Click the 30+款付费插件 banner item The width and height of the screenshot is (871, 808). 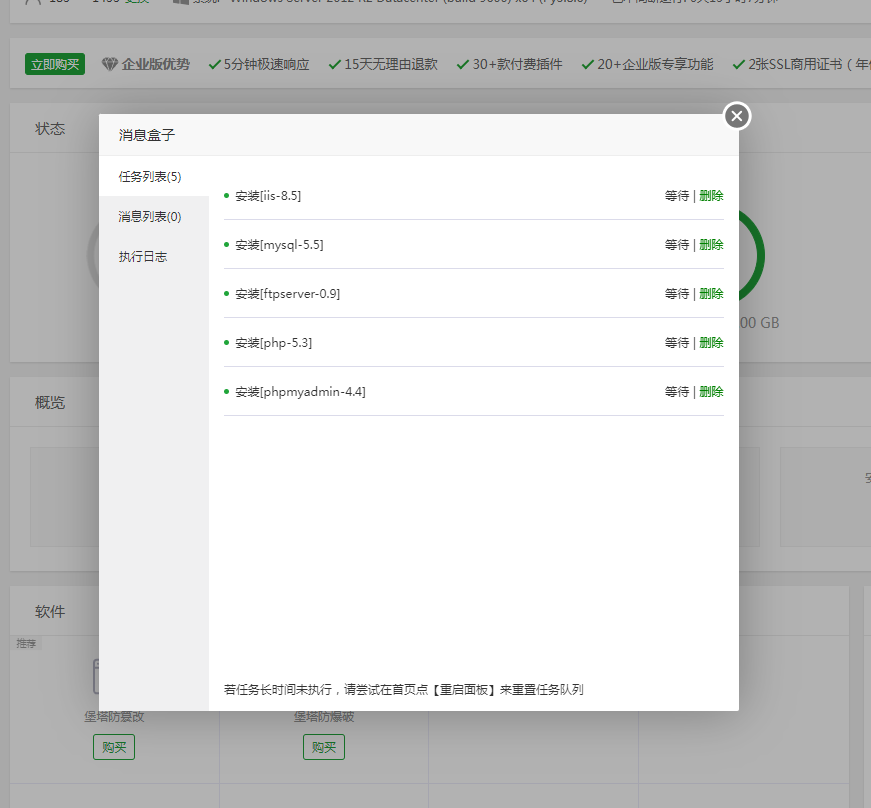pos(509,64)
